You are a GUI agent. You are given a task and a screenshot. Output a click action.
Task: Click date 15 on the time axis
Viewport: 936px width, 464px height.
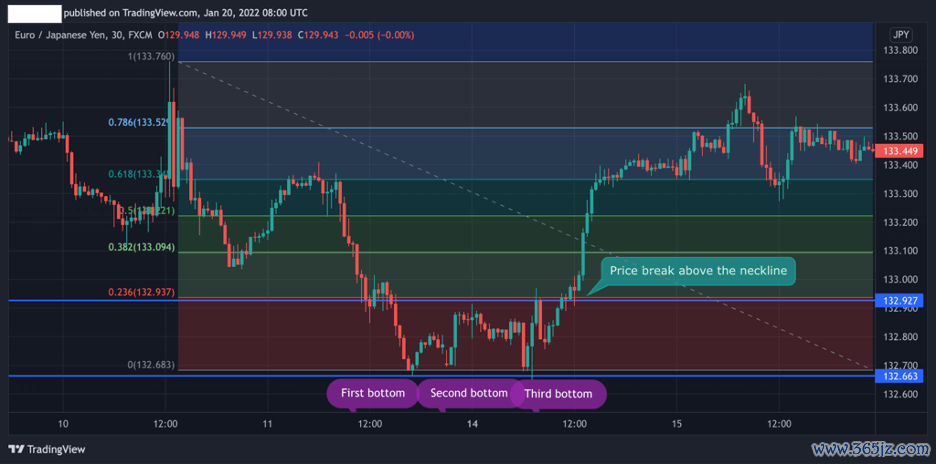click(x=677, y=425)
